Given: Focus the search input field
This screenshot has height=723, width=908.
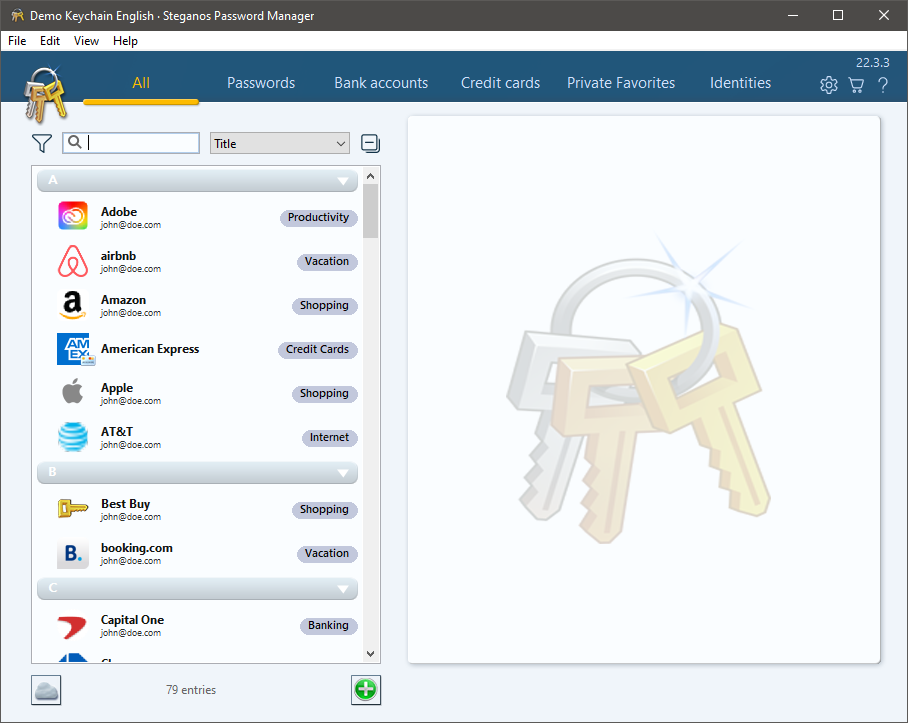Looking at the screenshot, I should tap(131, 143).
